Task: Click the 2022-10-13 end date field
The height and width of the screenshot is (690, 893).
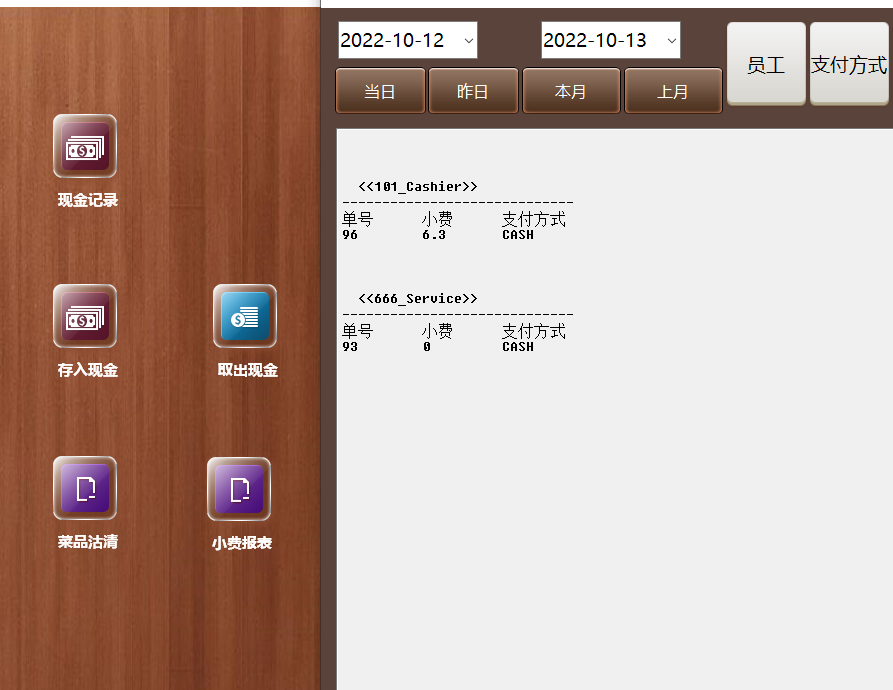Action: tap(611, 40)
